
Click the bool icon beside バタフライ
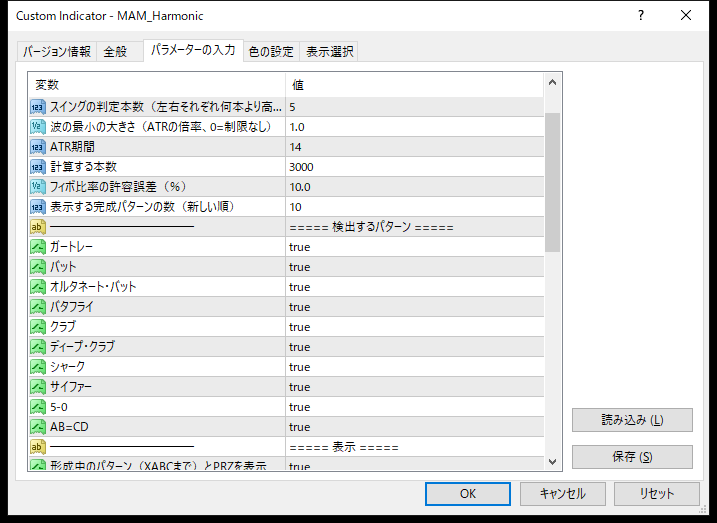click(x=38, y=307)
